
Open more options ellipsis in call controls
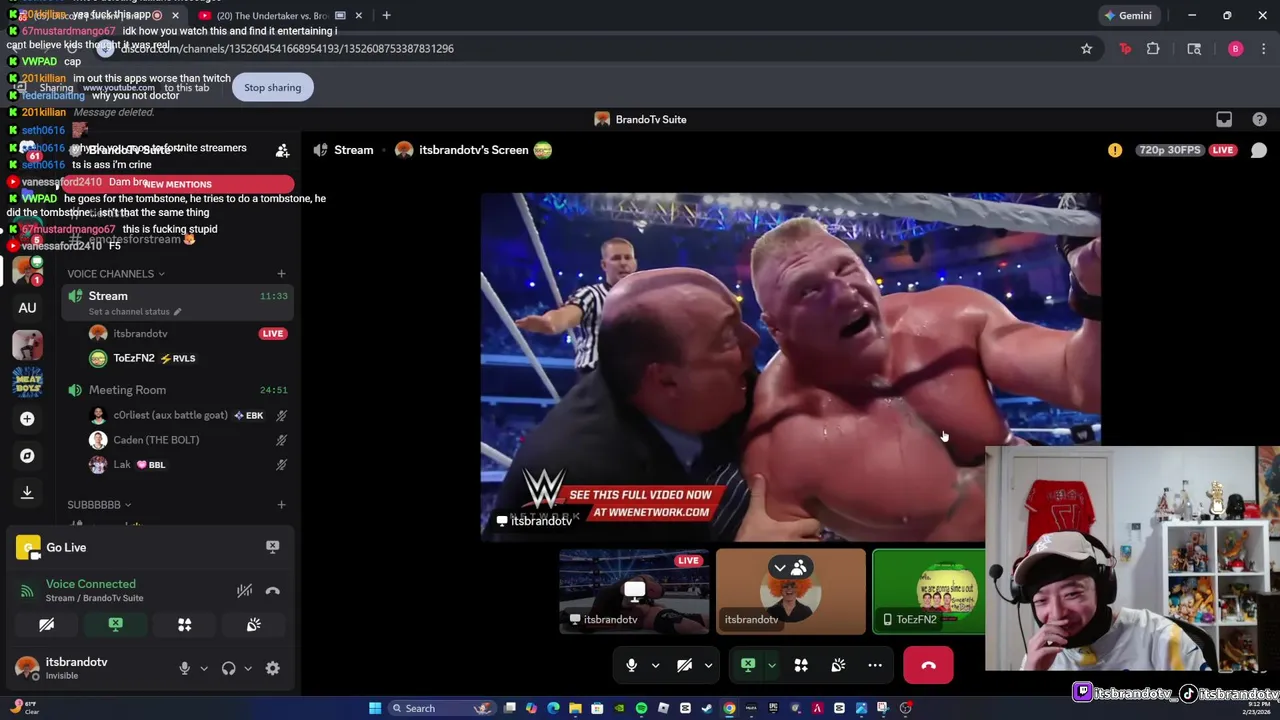[x=875, y=665]
